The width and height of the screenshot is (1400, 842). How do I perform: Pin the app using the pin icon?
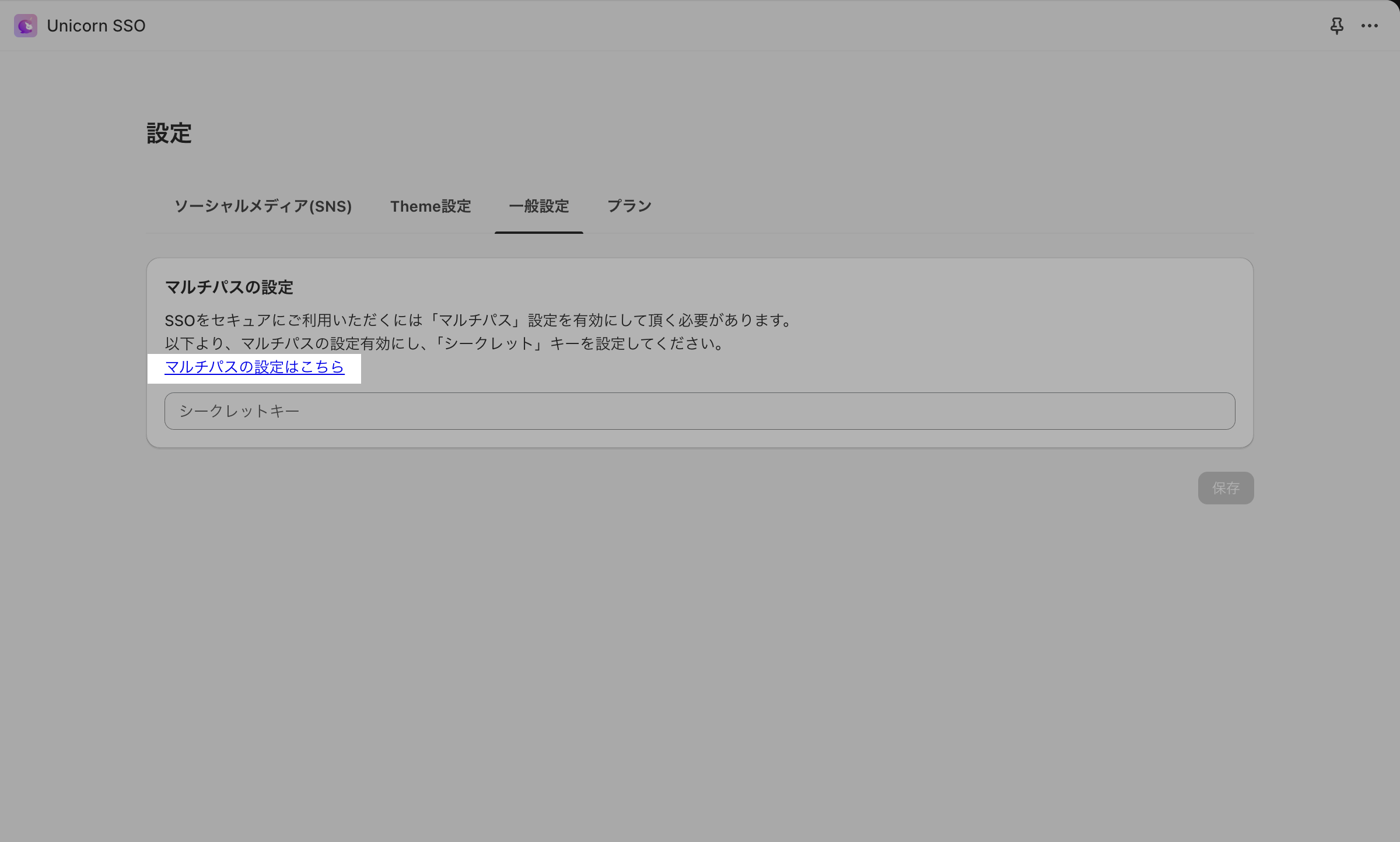[x=1336, y=26]
